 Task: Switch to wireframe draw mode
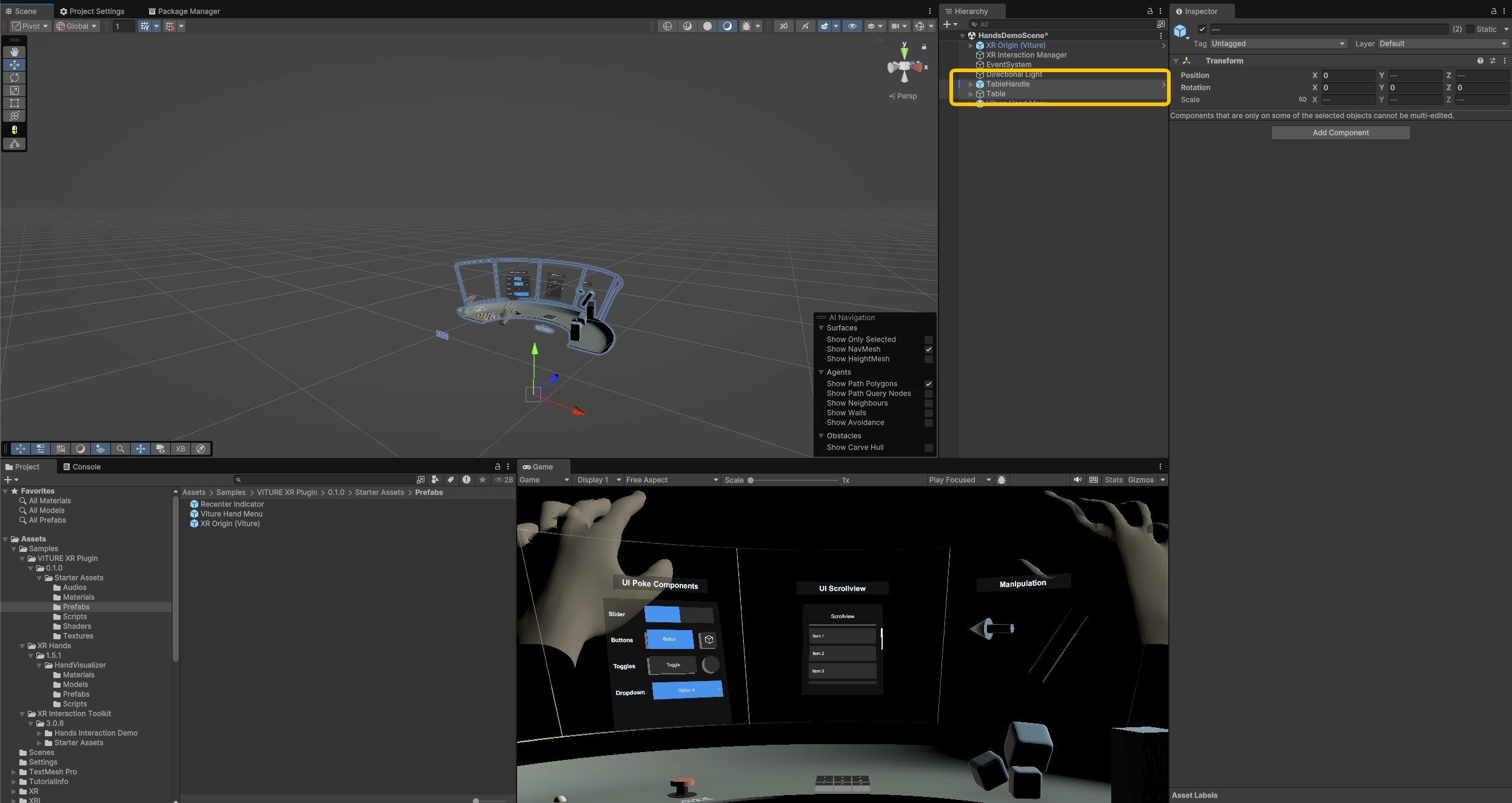point(667,26)
